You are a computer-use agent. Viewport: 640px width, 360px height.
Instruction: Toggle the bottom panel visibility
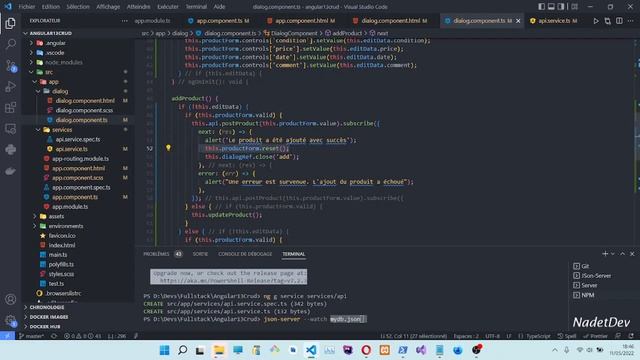click(551, 7)
